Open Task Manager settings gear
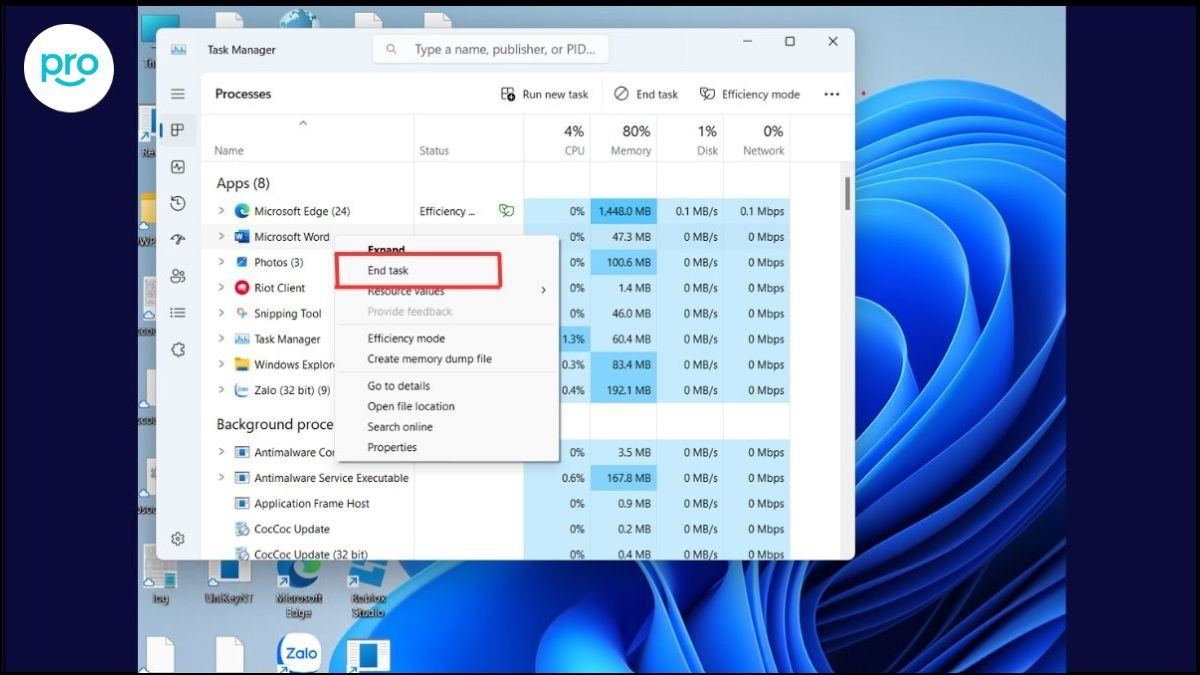 pos(178,539)
